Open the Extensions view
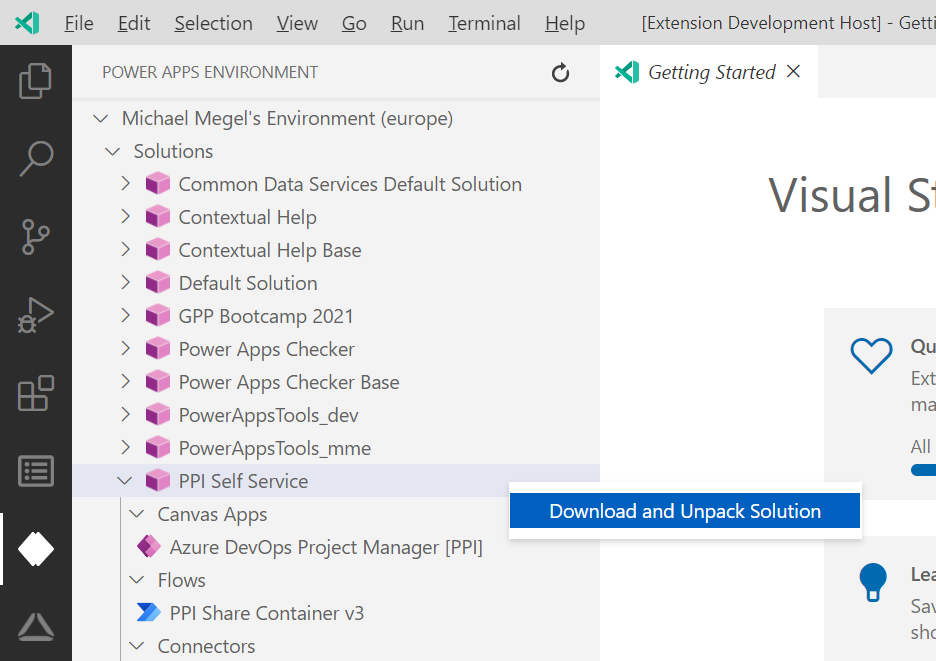936x661 pixels. pyautogui.click(x=36, y=393)
